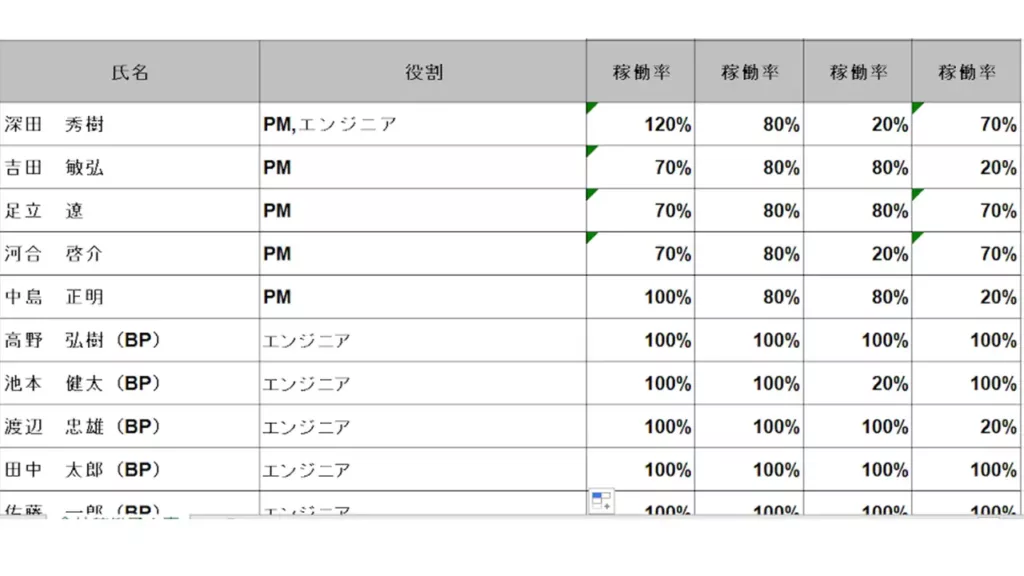Select 渡辺 忠雄's 20% cell in last column
This screenshot has width=1024, height=576.
click(967, 426)
